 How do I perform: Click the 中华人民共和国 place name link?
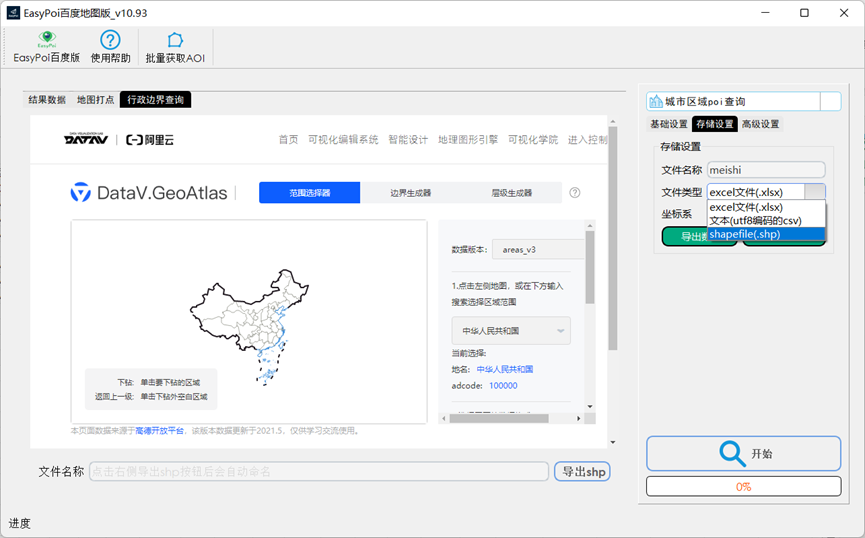[505, 369]
